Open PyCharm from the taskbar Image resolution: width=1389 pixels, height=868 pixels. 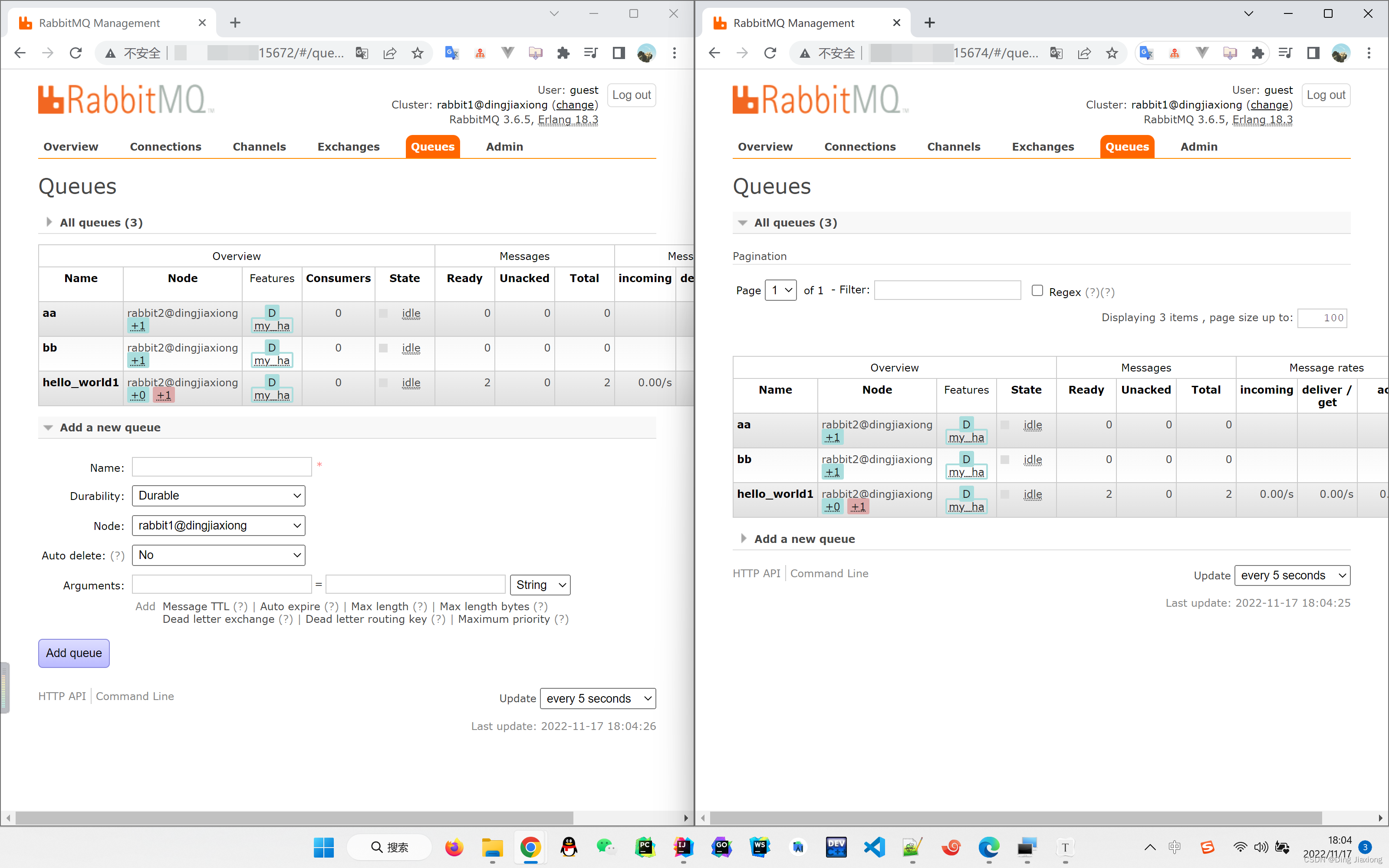pos(645,847)
